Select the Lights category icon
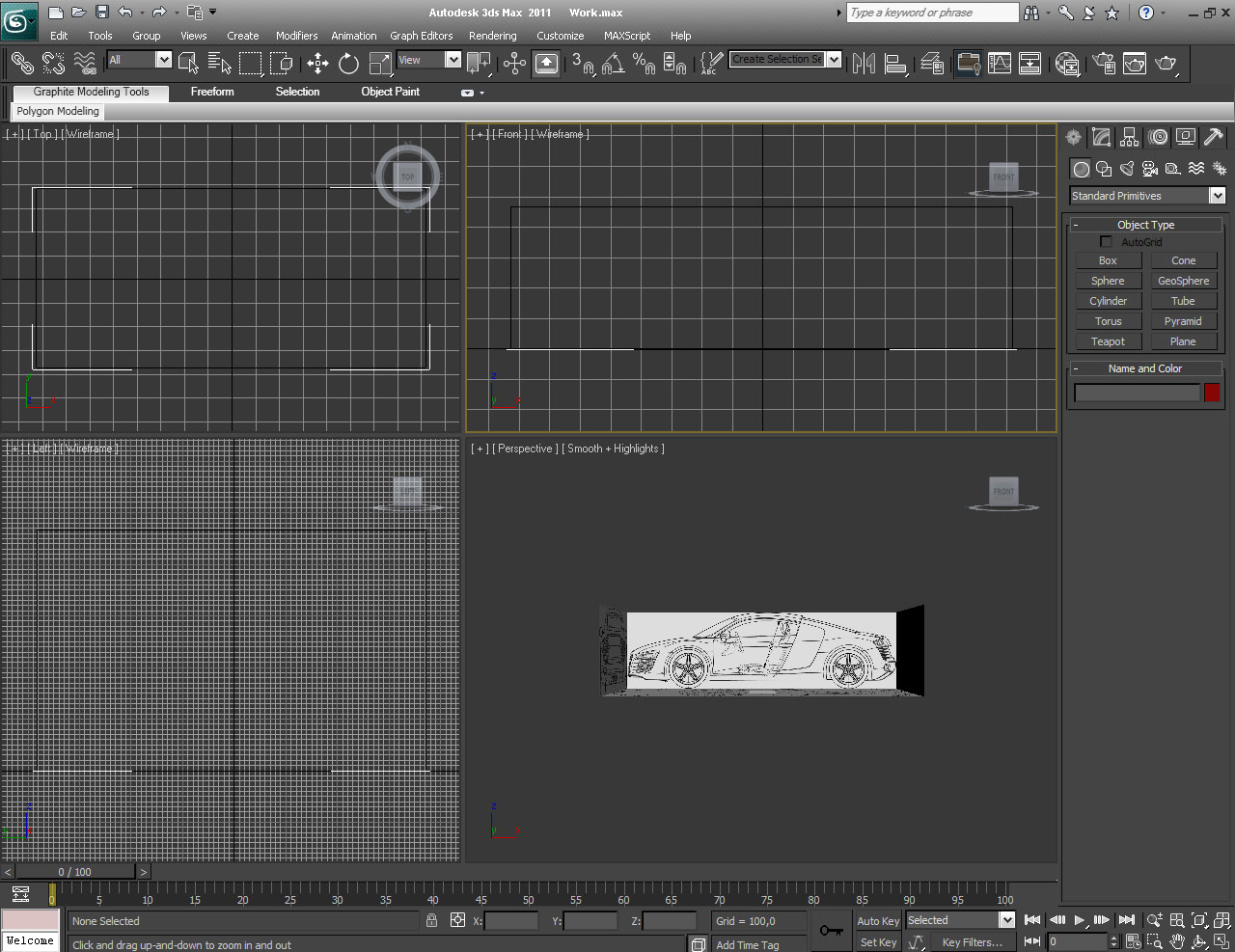 1127,169
